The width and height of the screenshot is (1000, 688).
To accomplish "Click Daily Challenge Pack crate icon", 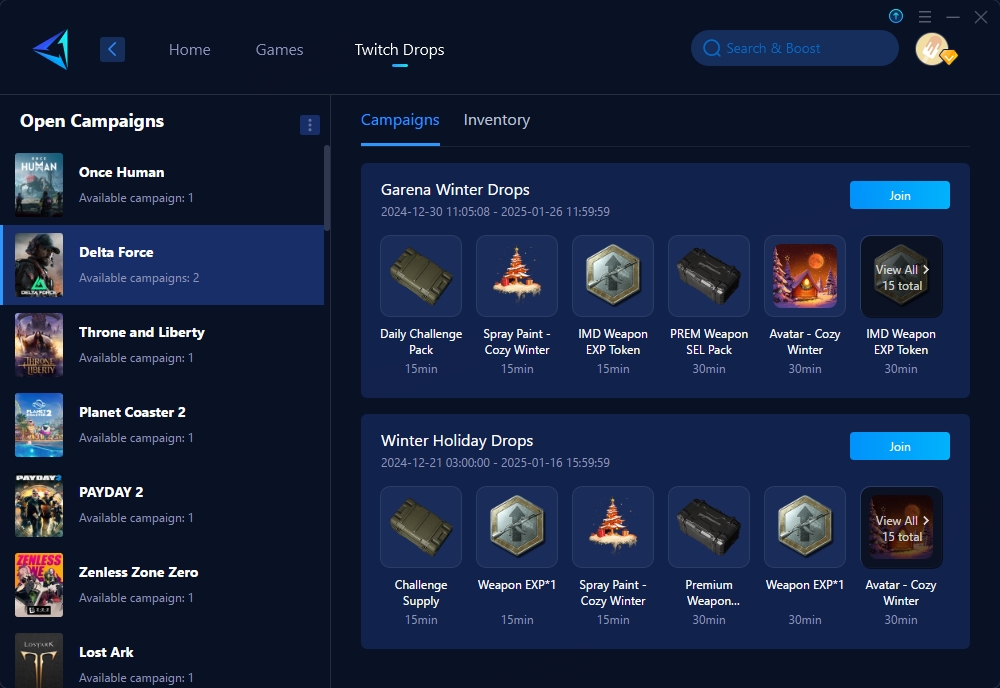I will (x=421, y=276).
